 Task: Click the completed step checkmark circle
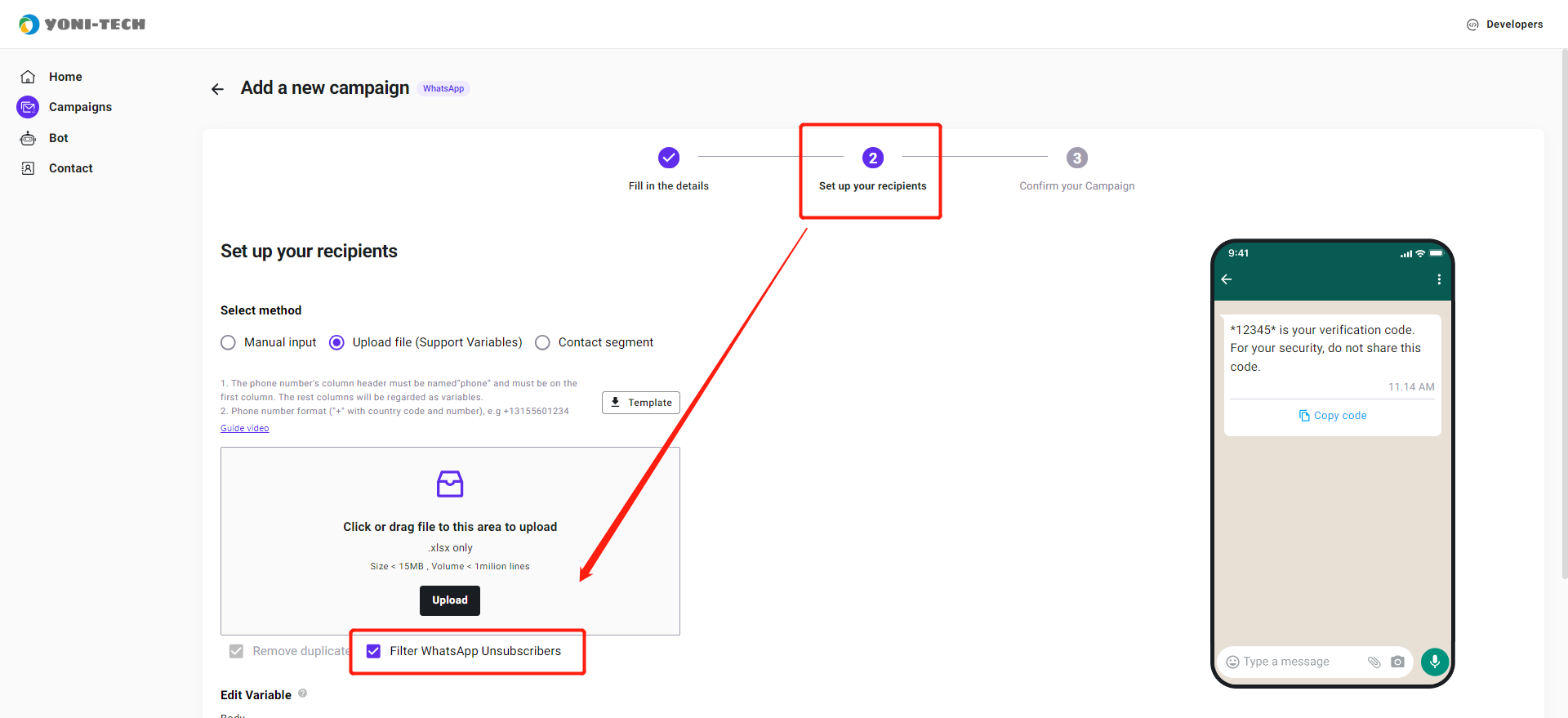click(669, 158)
